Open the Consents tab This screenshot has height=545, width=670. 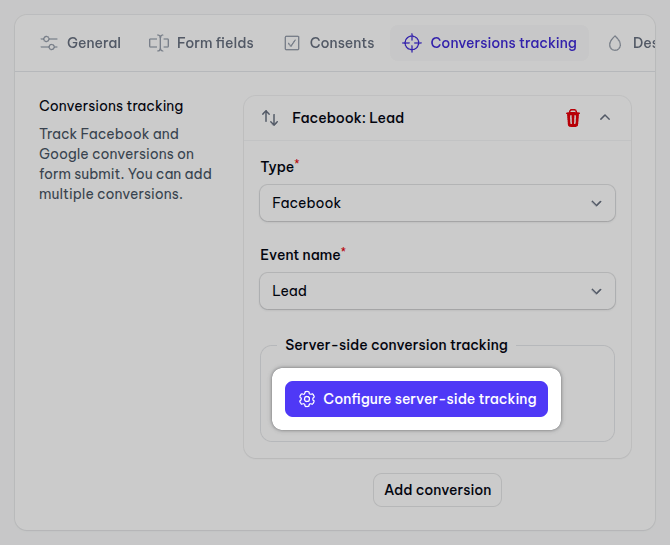pyautogui.click(x=329, y=43)
